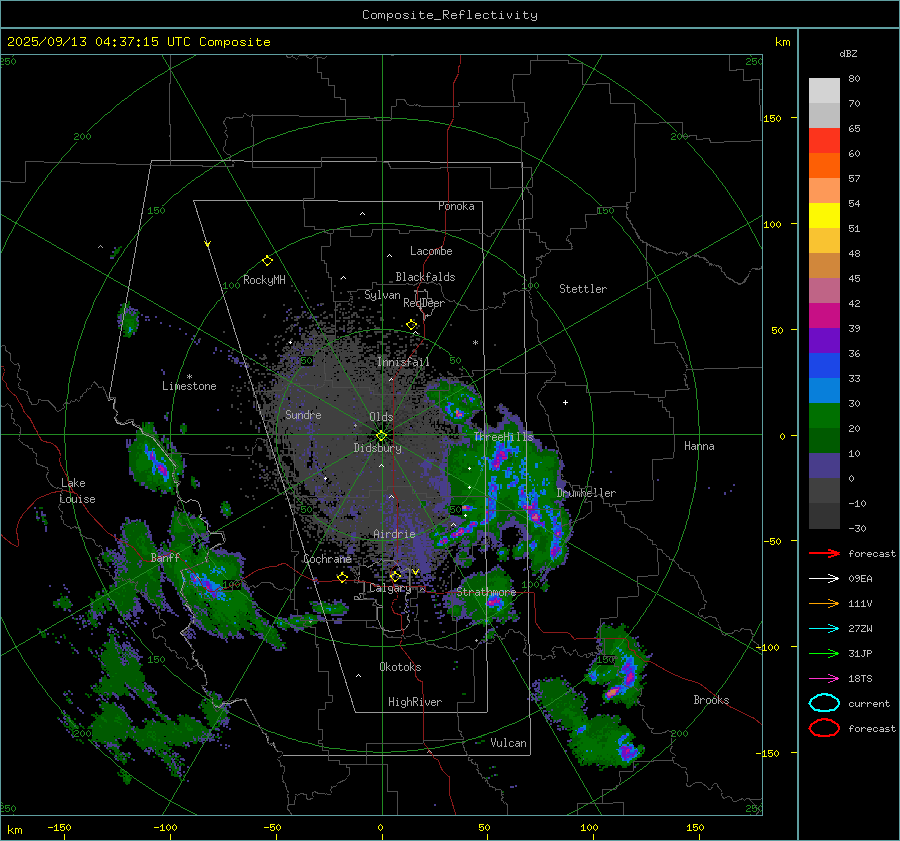This screenshot has width=900, height=841.
Task: Select the orange 57–60 dBZ swatch
Action: (x=824, y=166)
